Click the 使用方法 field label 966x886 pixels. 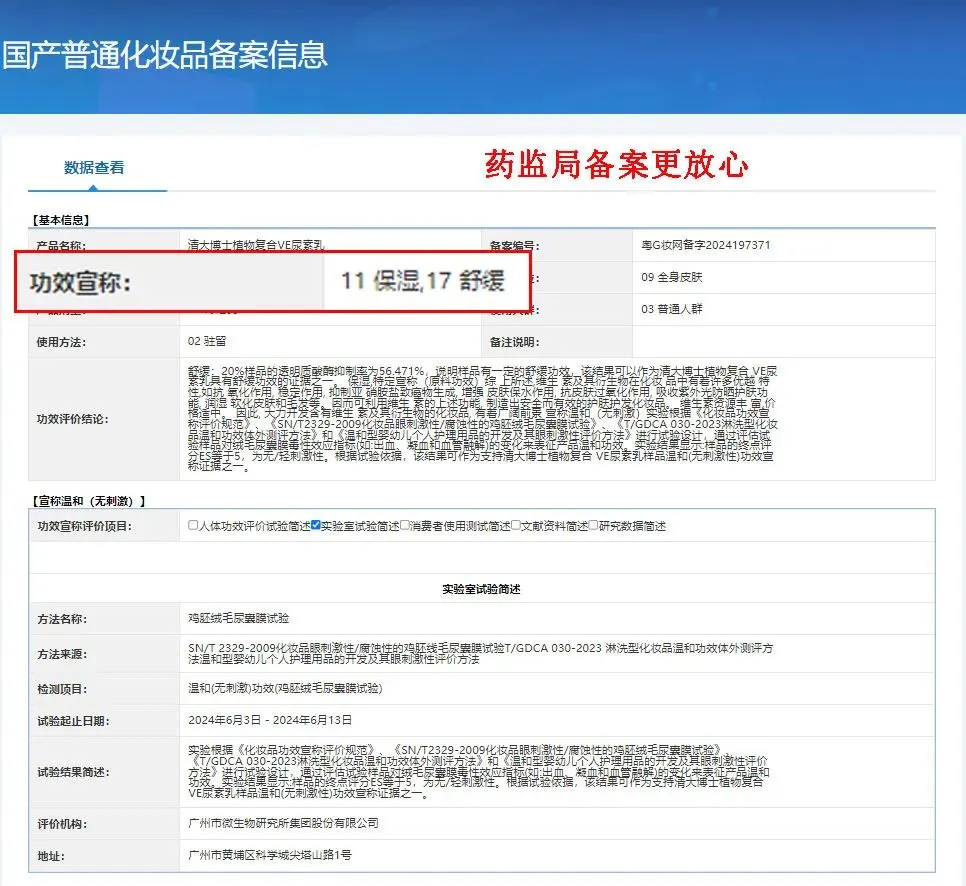pyautogui.click(x=61, y=343)
